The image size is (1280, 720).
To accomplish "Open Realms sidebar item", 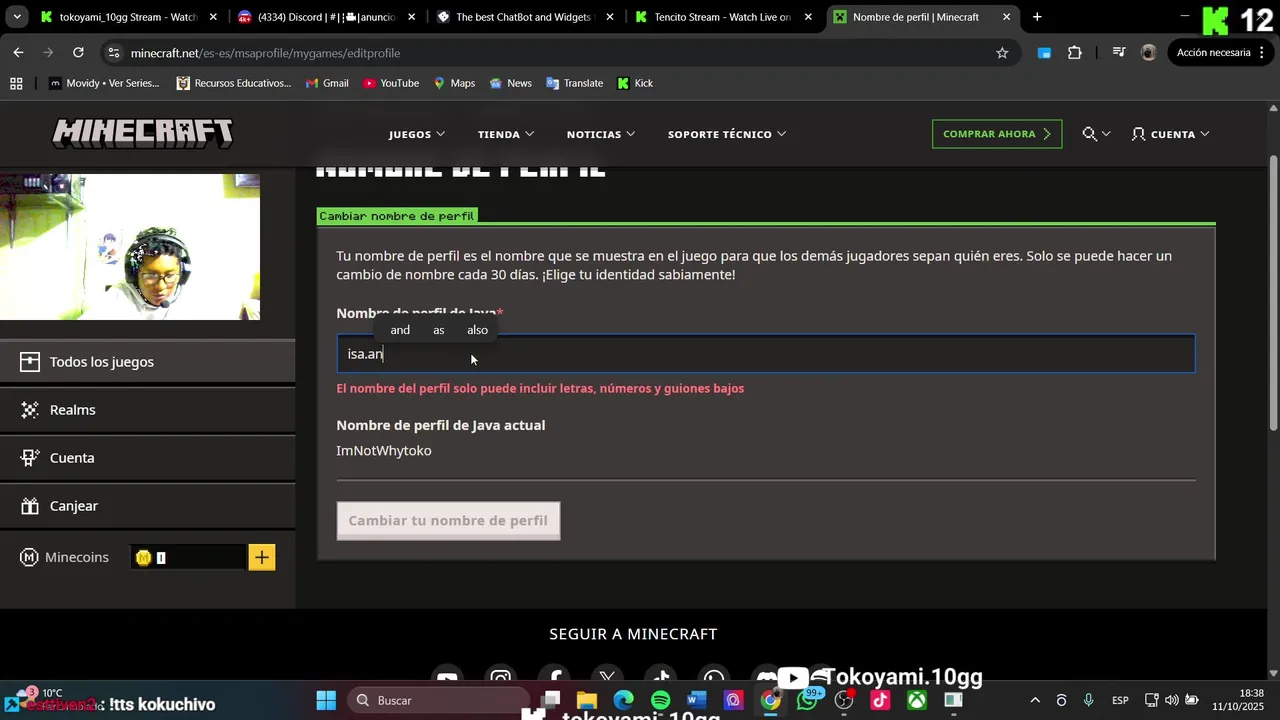I will click(147, 410).
